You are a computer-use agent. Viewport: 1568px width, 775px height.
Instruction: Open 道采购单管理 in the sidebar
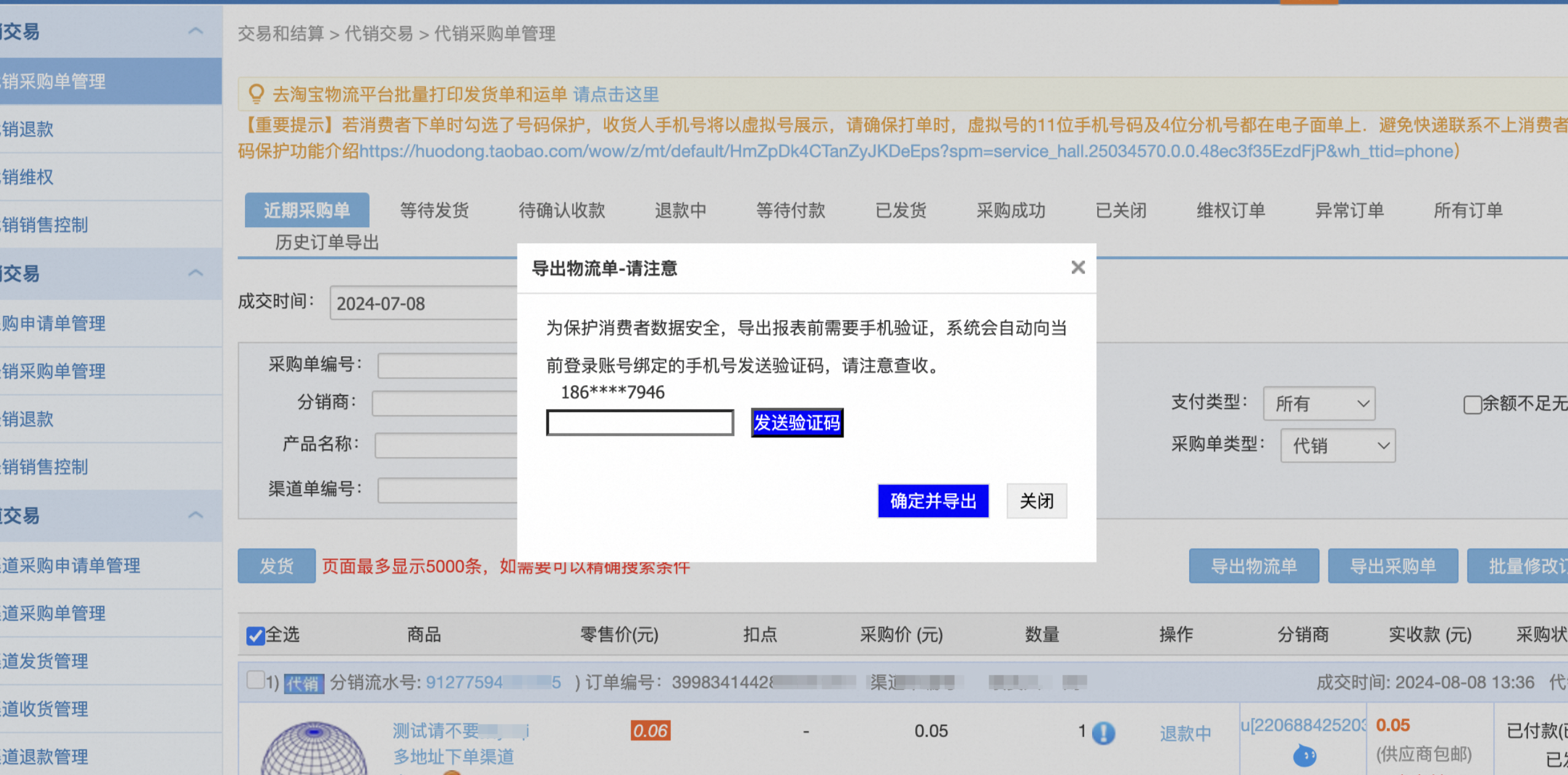(111, 613)
